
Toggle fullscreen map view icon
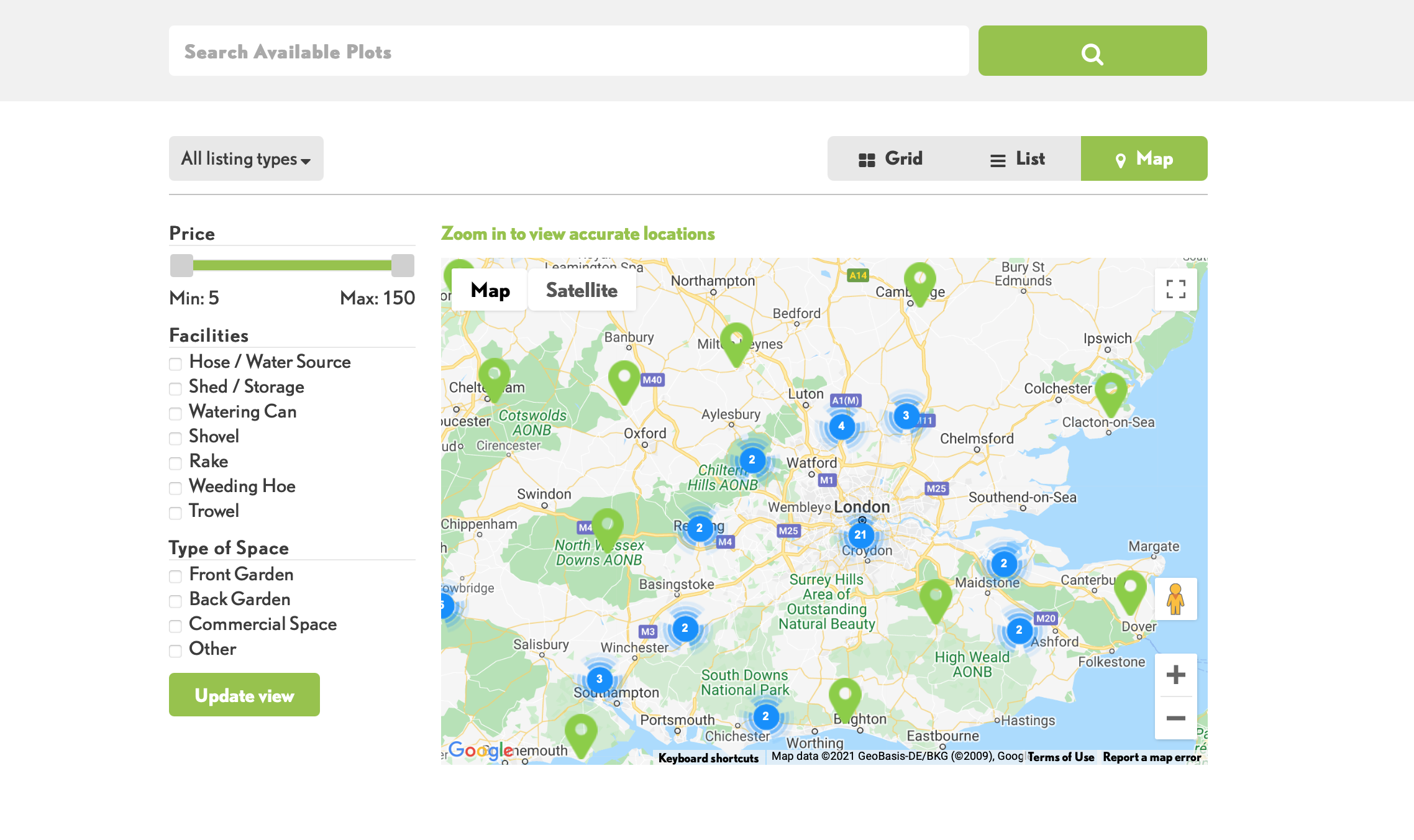coord(1175,289)
